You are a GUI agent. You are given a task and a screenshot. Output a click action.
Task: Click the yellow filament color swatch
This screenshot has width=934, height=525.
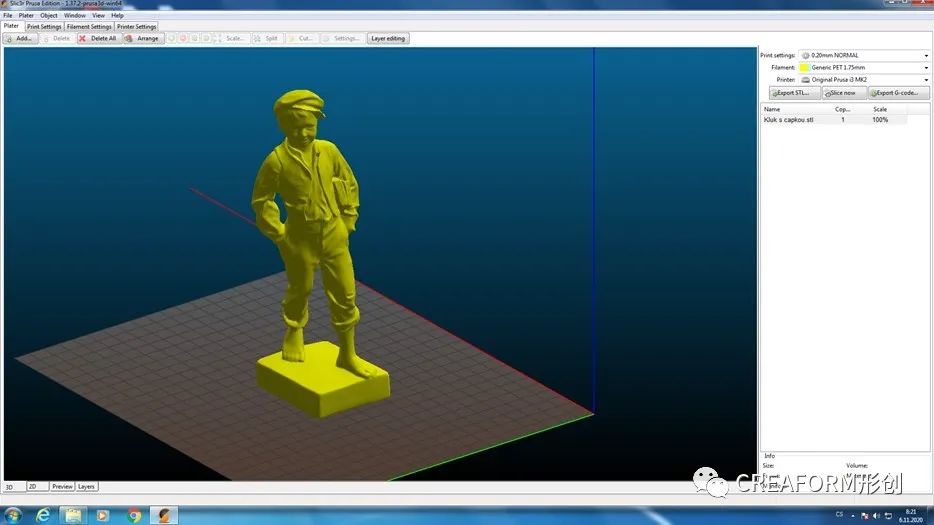pyautogui.click(x=804, y=67)
